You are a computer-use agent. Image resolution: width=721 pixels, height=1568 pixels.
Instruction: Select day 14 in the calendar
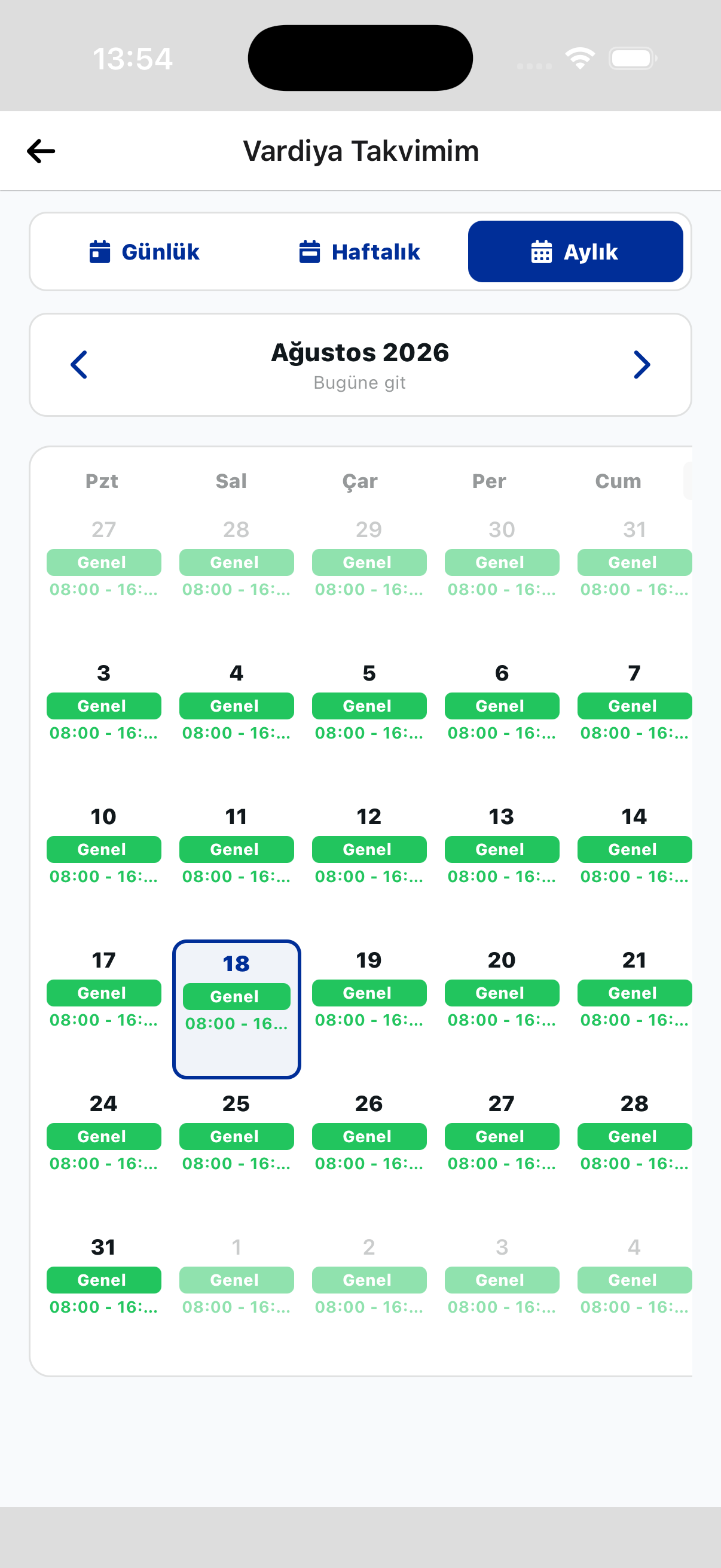(x=634, y=816)
